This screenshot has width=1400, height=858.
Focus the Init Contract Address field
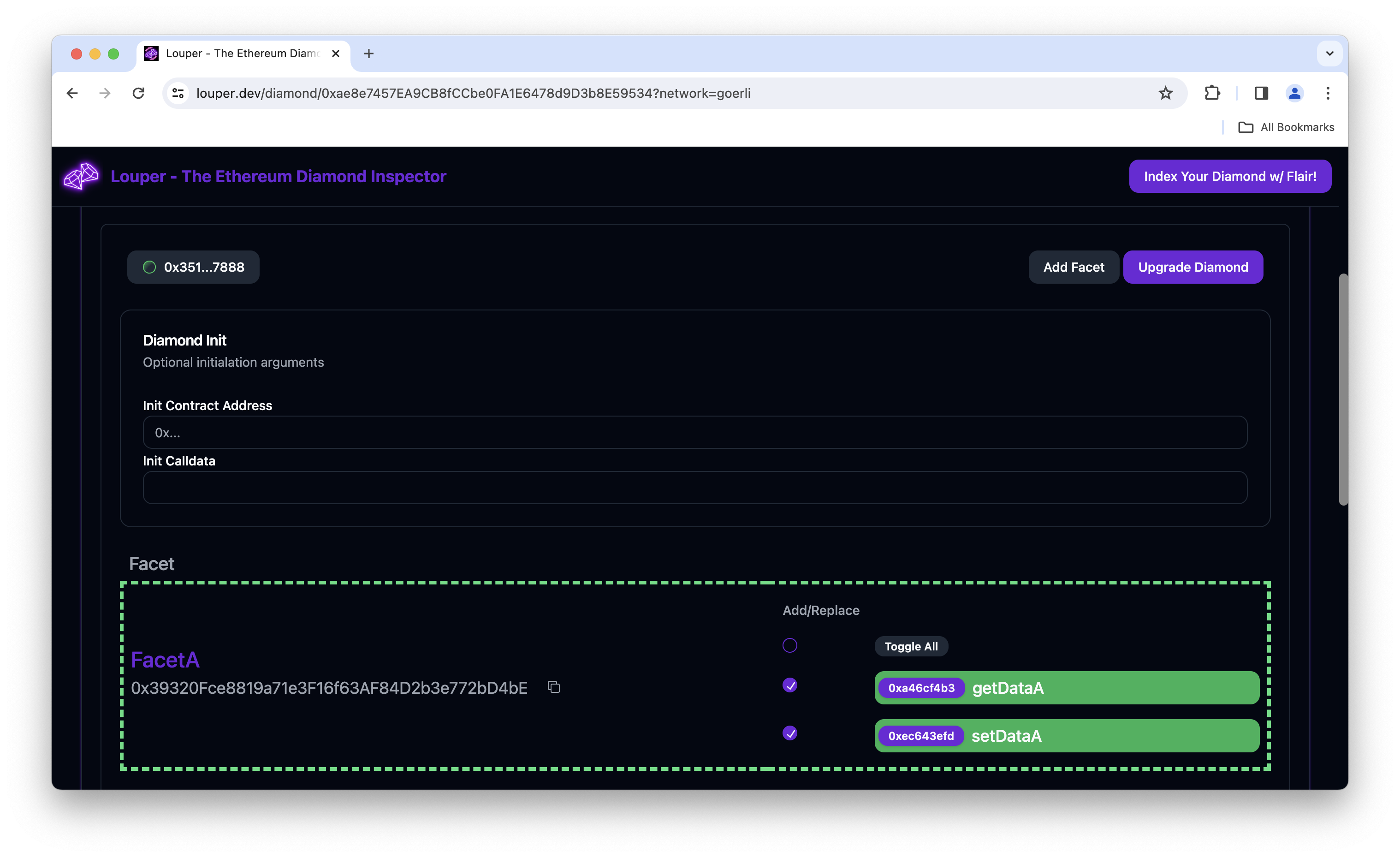tap(695, 432)
